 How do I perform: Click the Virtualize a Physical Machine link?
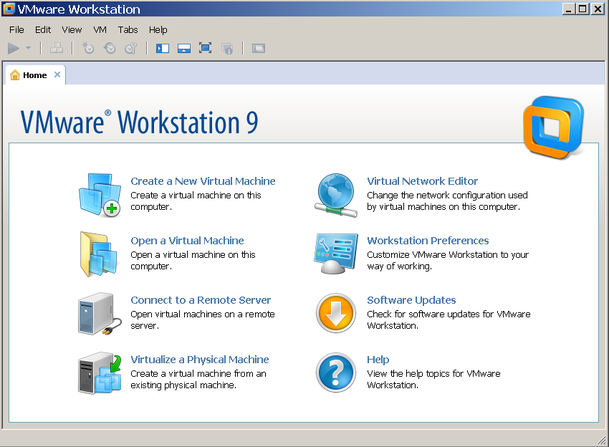[200, 360]
